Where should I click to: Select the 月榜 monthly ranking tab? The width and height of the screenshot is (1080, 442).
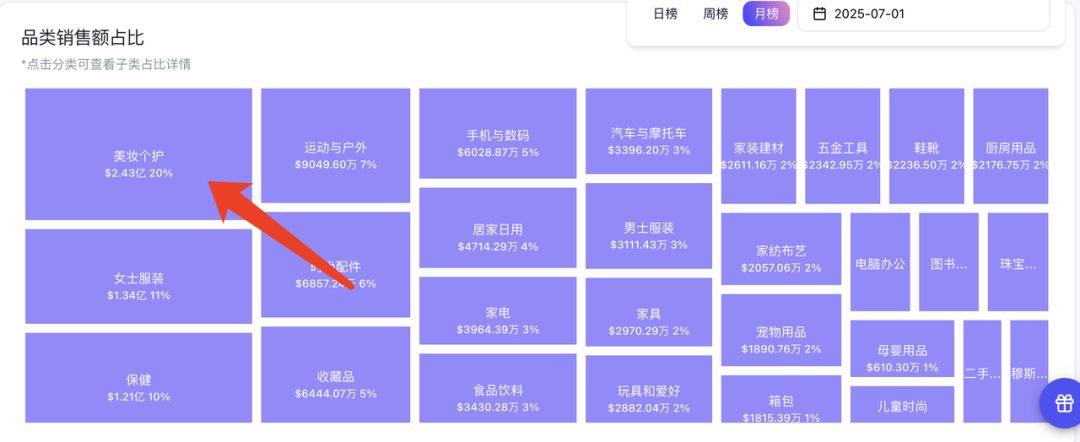point(766,14)
